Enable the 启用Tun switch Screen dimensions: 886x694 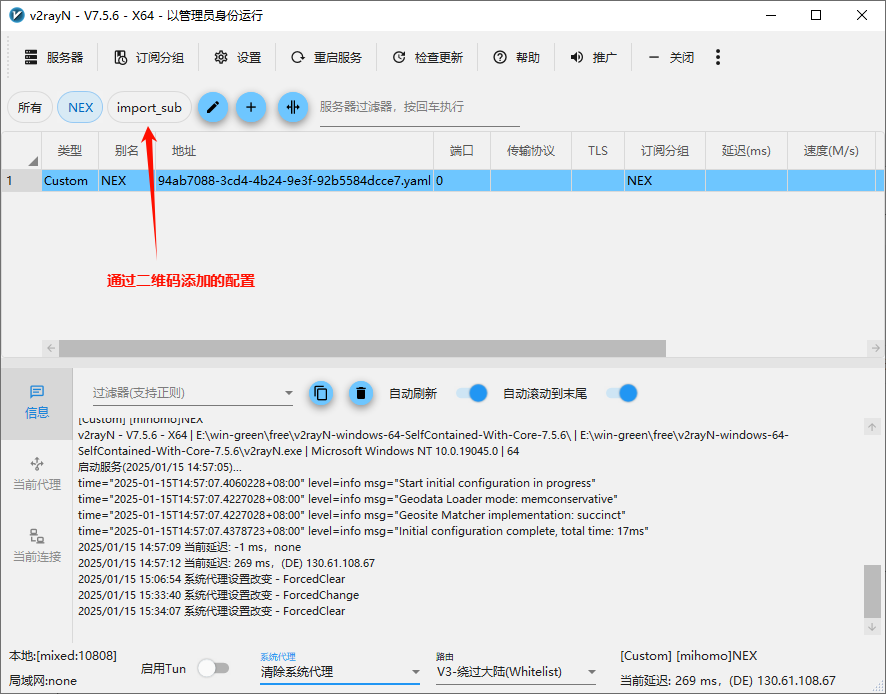tap(213, 668)
